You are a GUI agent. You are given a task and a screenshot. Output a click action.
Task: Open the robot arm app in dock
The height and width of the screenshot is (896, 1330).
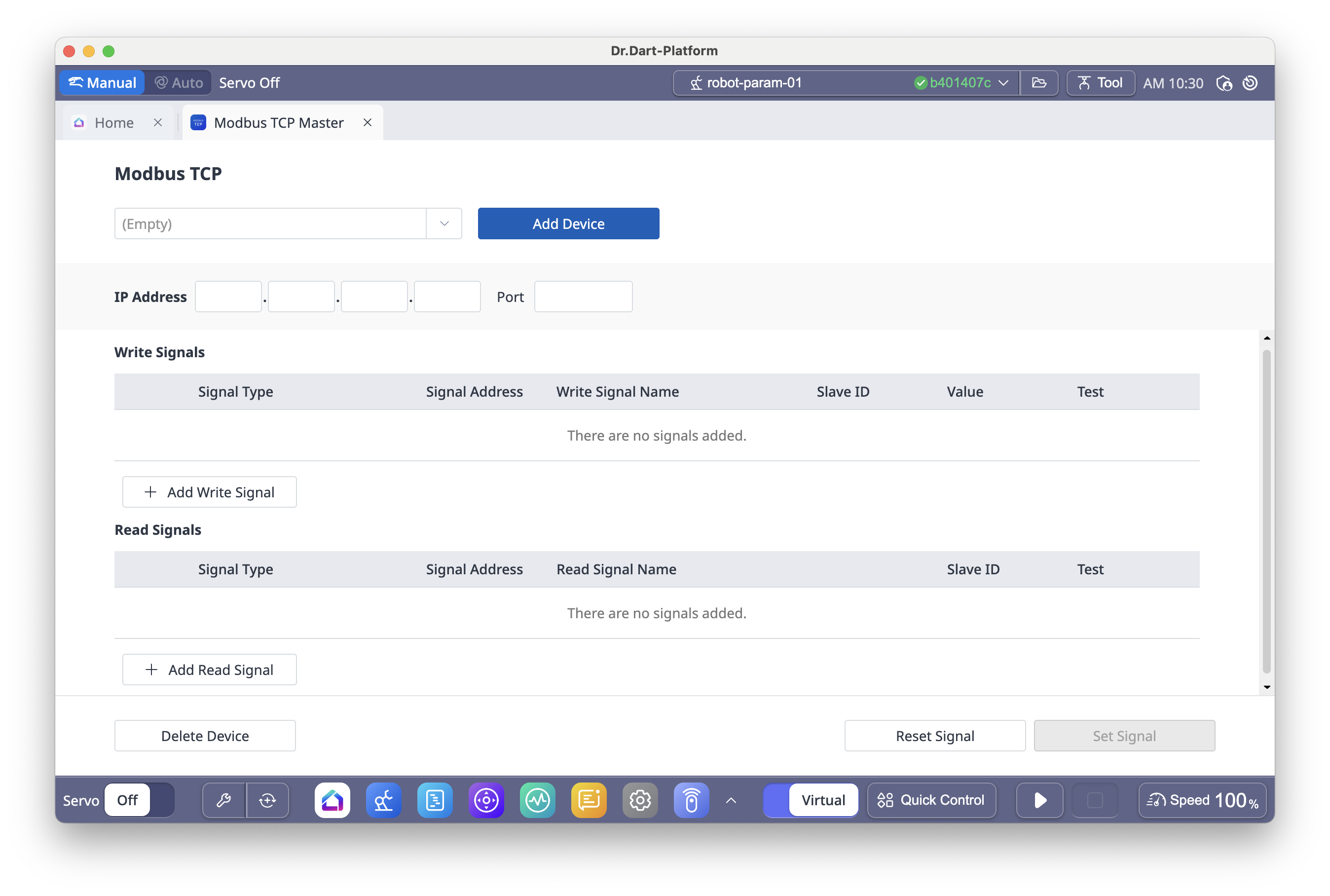pyautogui.click(x=383, y=800)
